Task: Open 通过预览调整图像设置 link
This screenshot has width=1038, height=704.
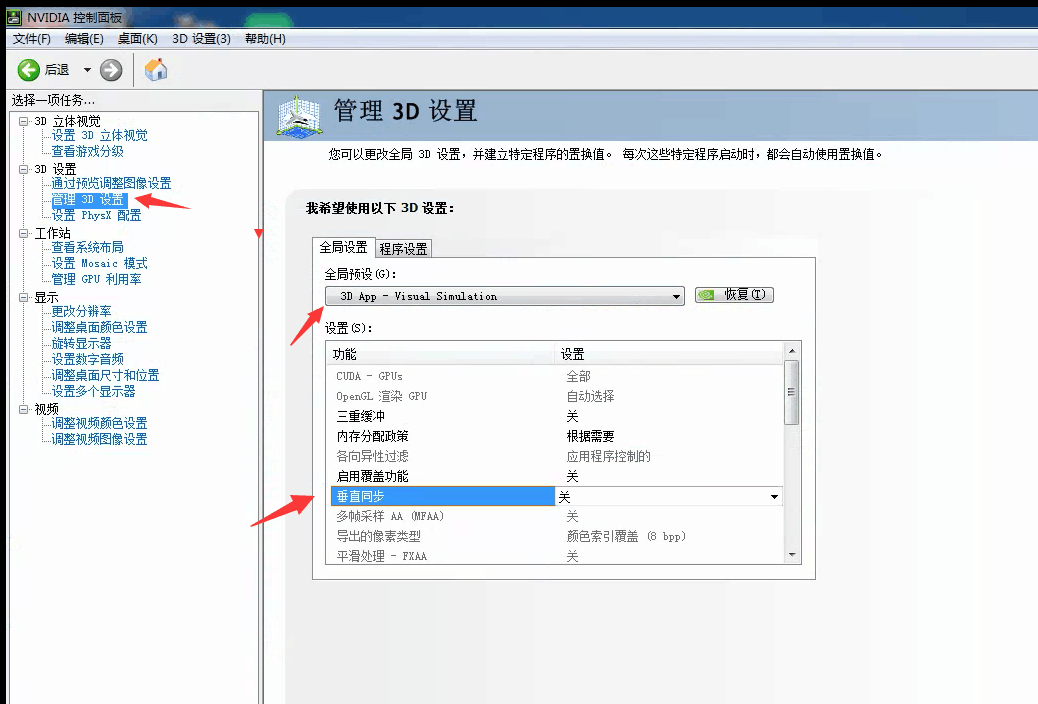Action: 111,183
